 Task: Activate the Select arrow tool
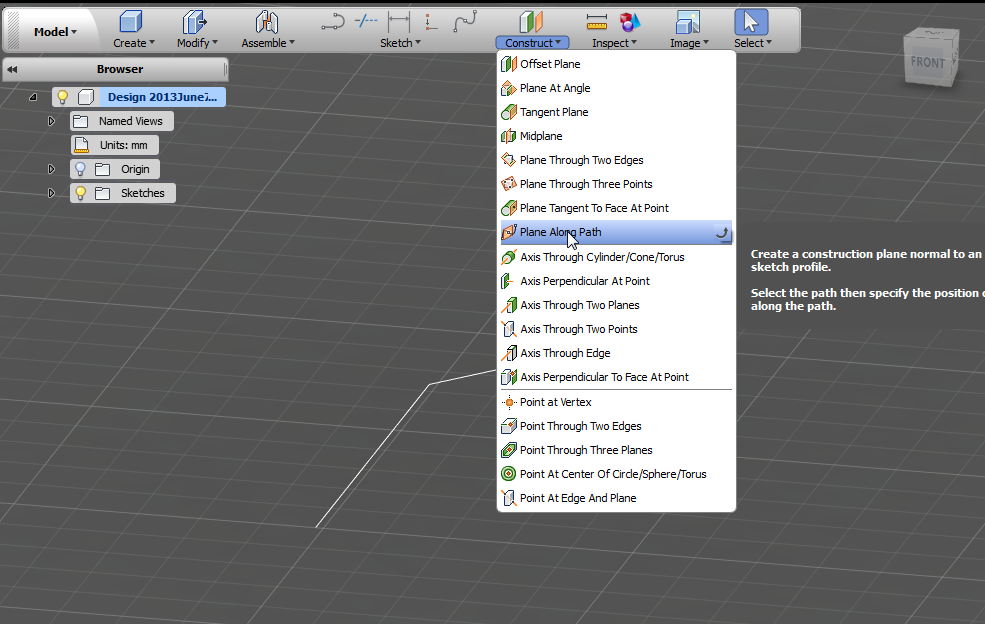coord(751,20)
